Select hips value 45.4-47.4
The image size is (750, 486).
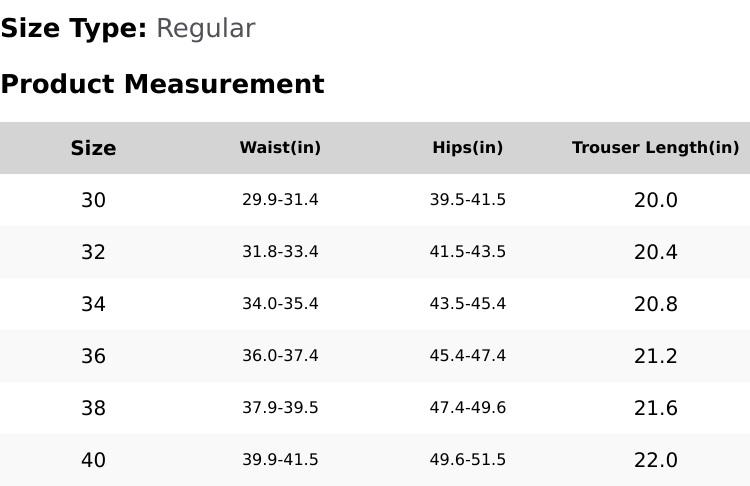(468, 356)
